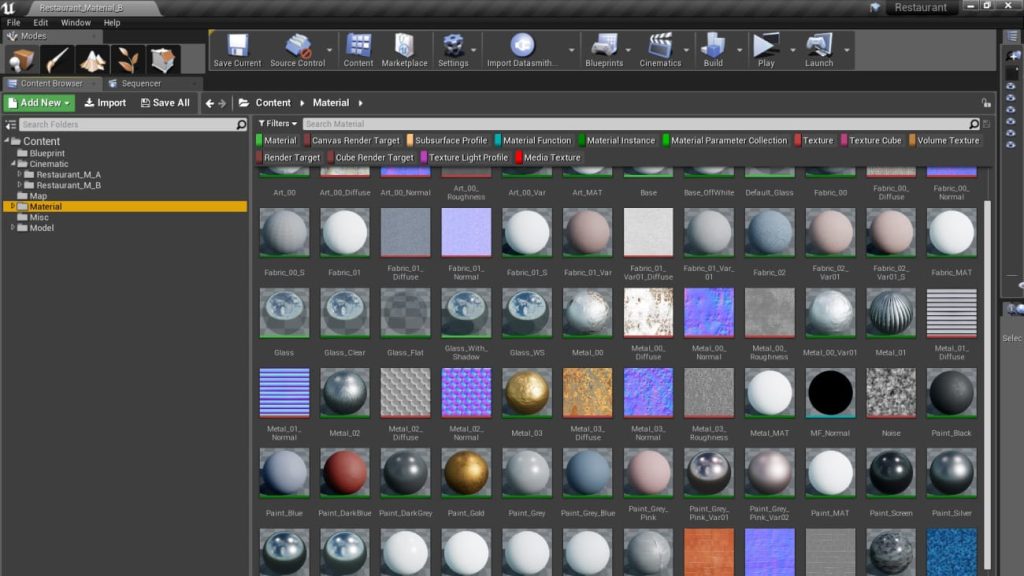Collapse the Cinematic folder tree arrow

pos(14,164)
